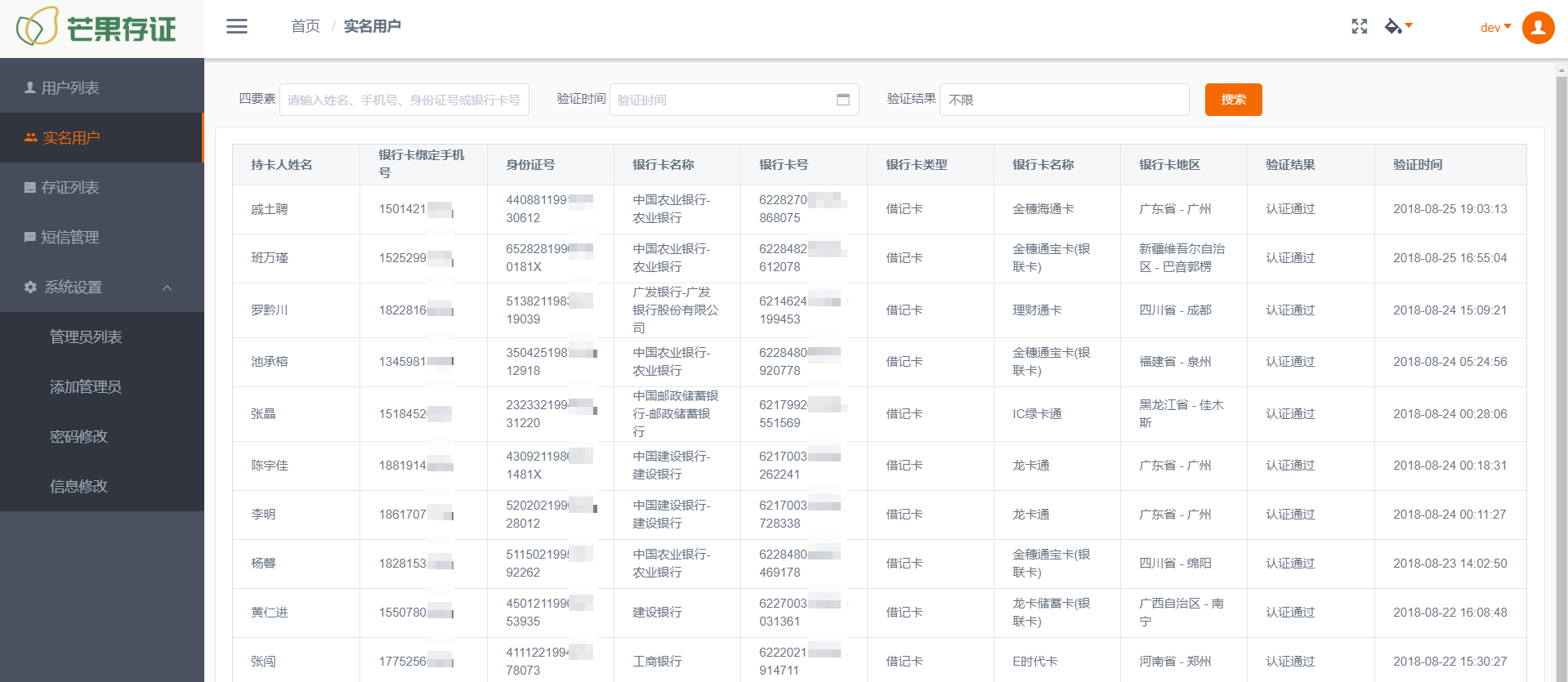Open 短信管理 from sidebar
This screenshot has height=682, width=1568.
tap(70, 238)
